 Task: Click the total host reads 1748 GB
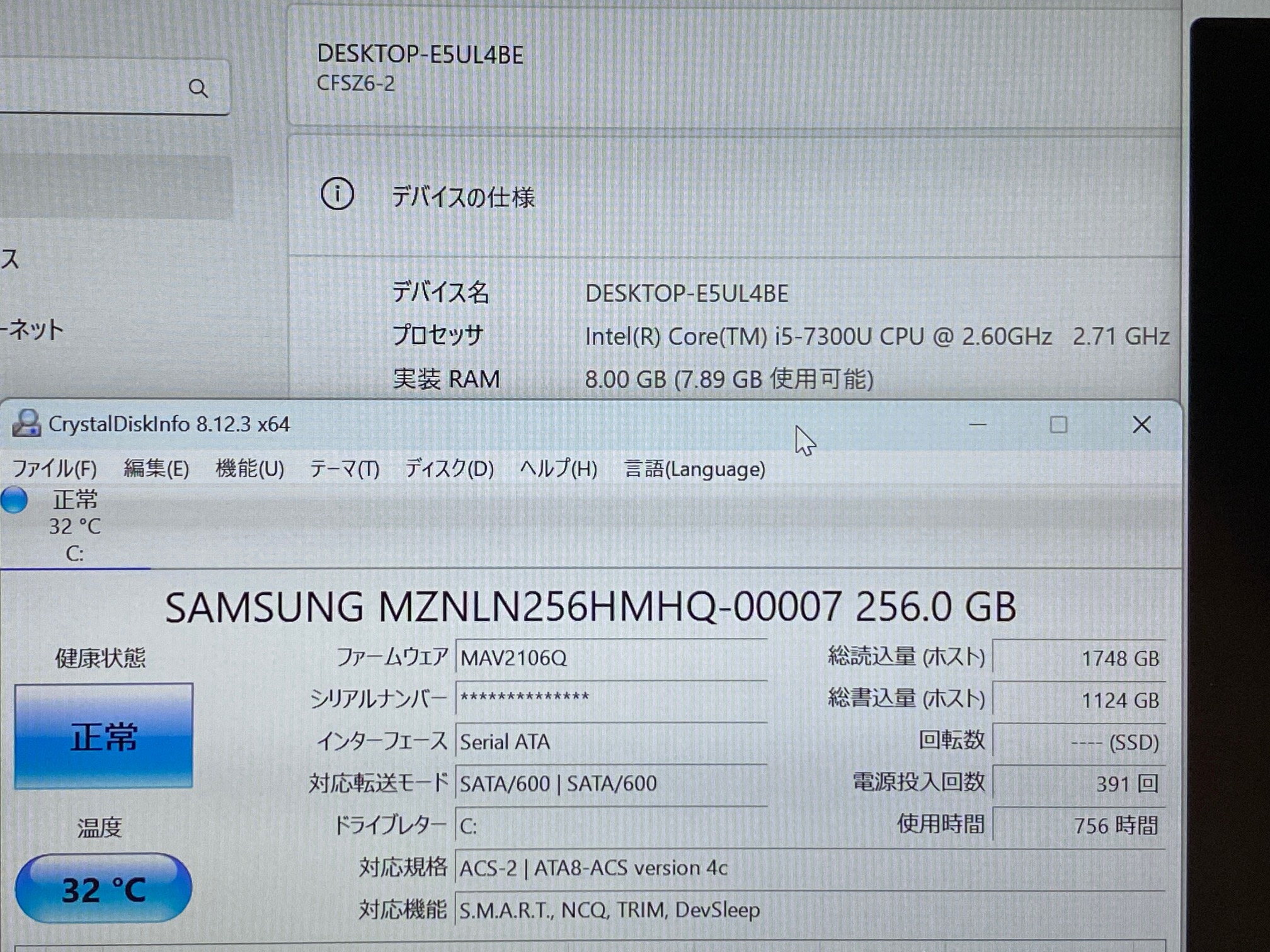coord(1079,658)
